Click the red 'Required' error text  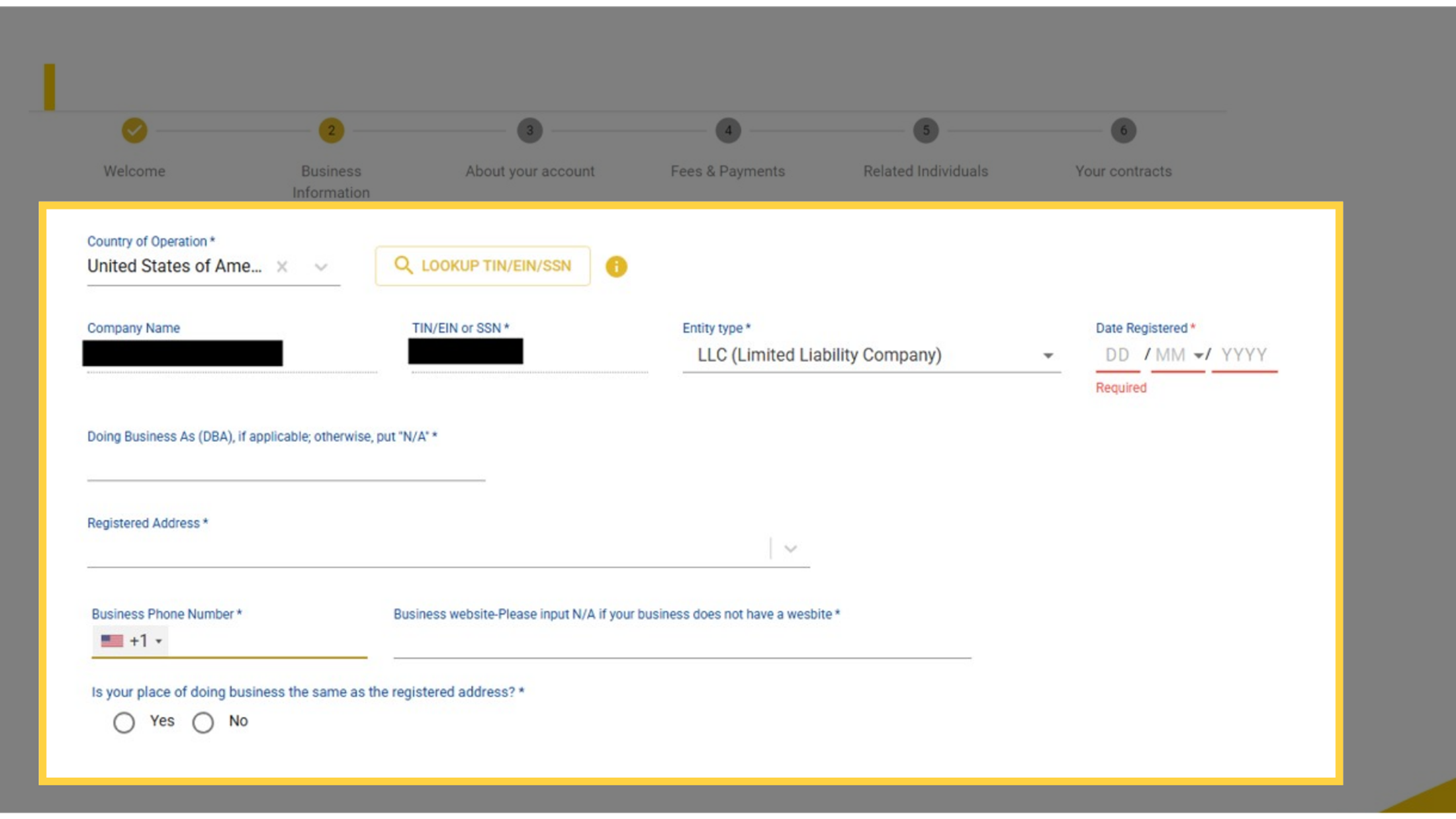(1121, 388)
